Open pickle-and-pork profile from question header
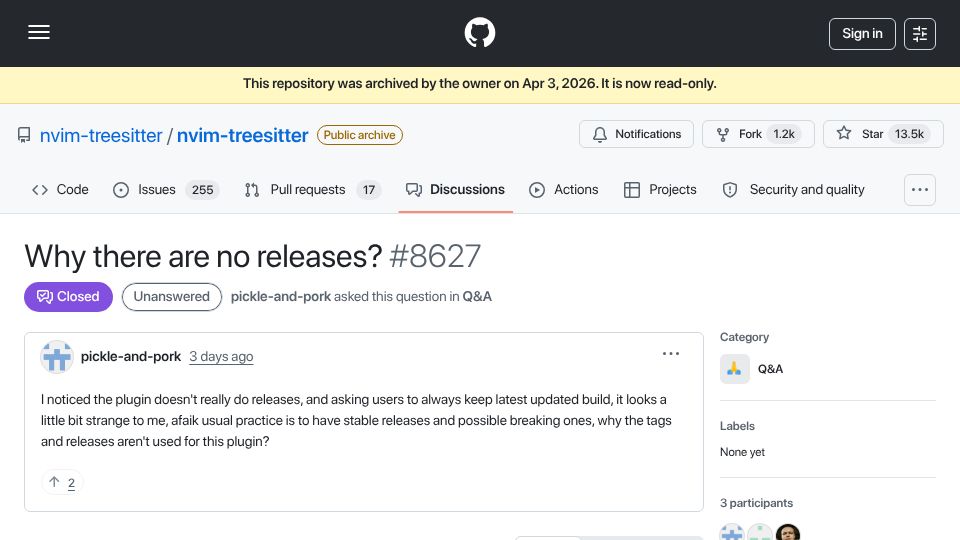This screenshot has height=540, width=960. point(280,297)
